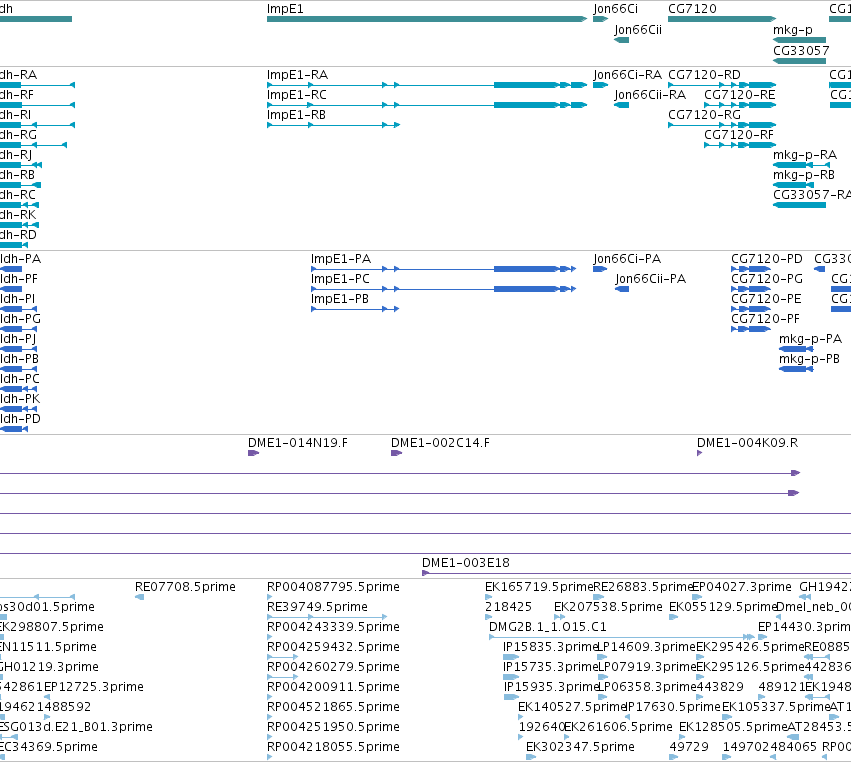Select transcript CG7120-RE
The image size is (851, 762).
739,94
